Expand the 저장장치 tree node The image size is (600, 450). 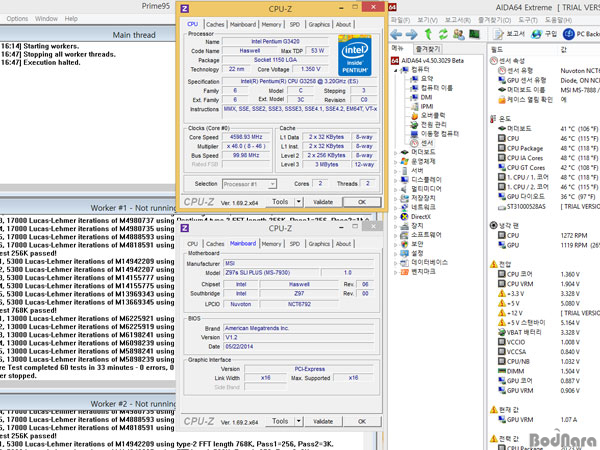coord(396,198)
